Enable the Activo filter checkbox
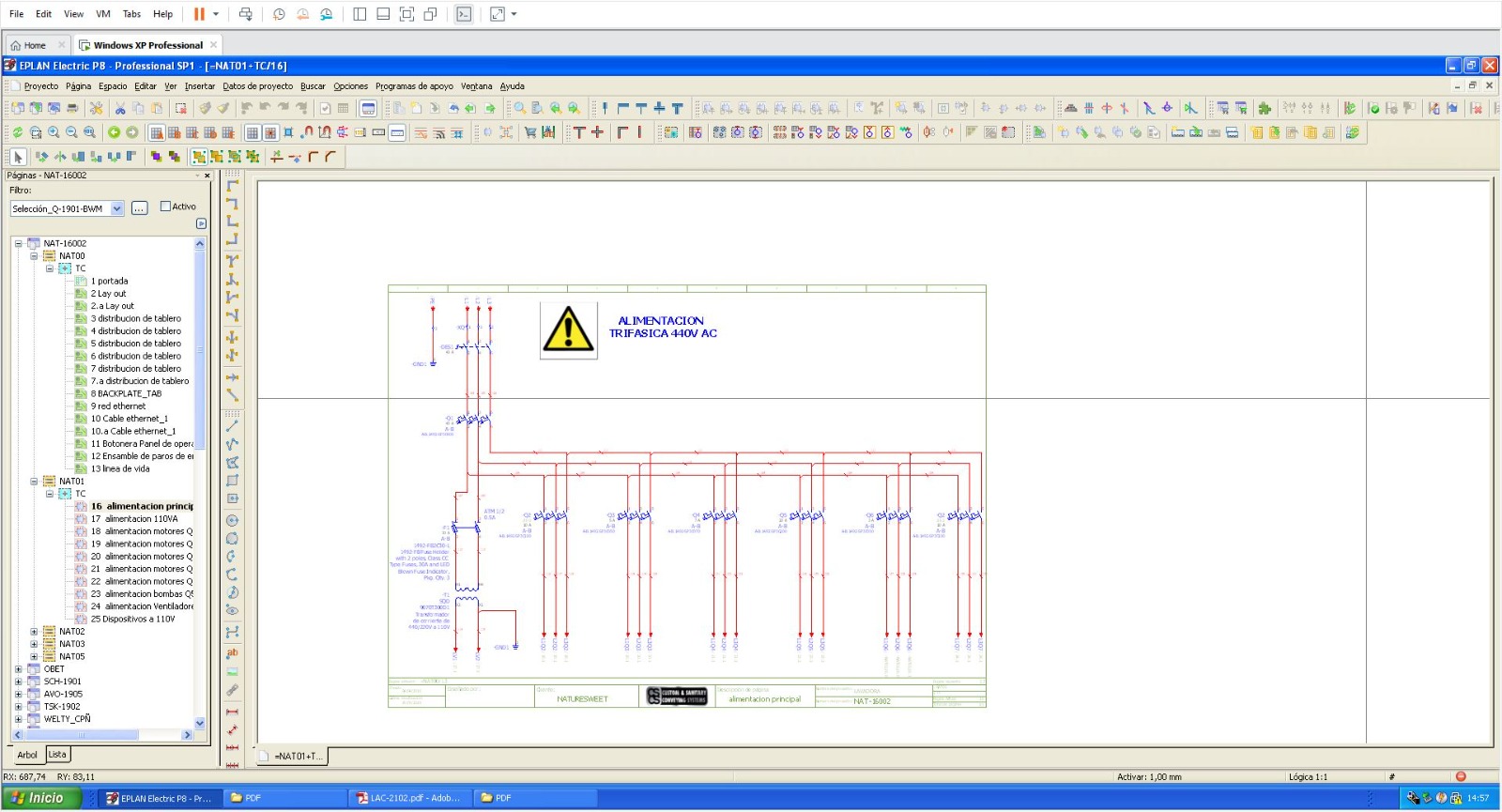1502x812 pixels. (x=165, y=207)
